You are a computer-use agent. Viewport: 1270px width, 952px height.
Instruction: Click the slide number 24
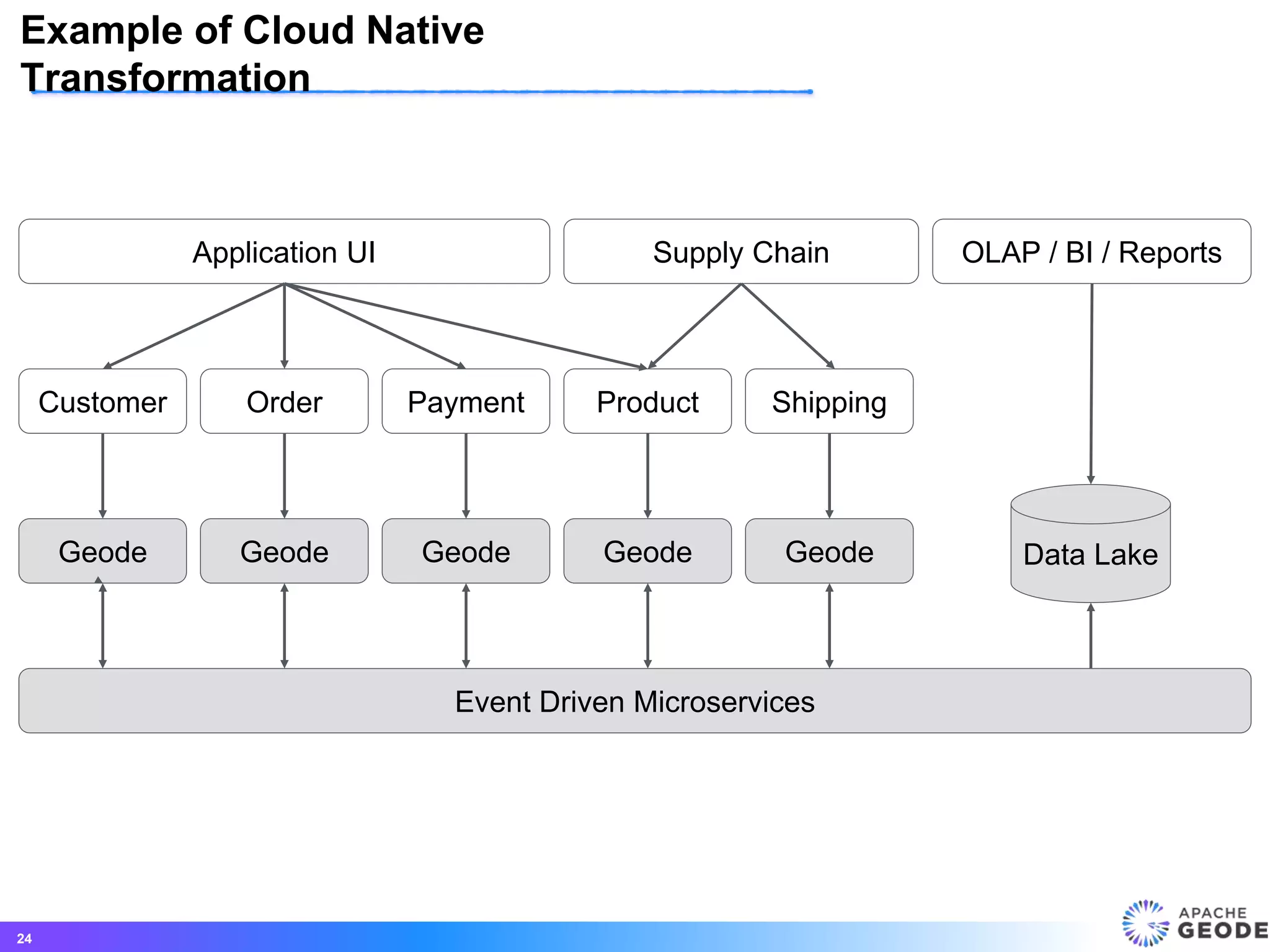[x=24, y=938]
